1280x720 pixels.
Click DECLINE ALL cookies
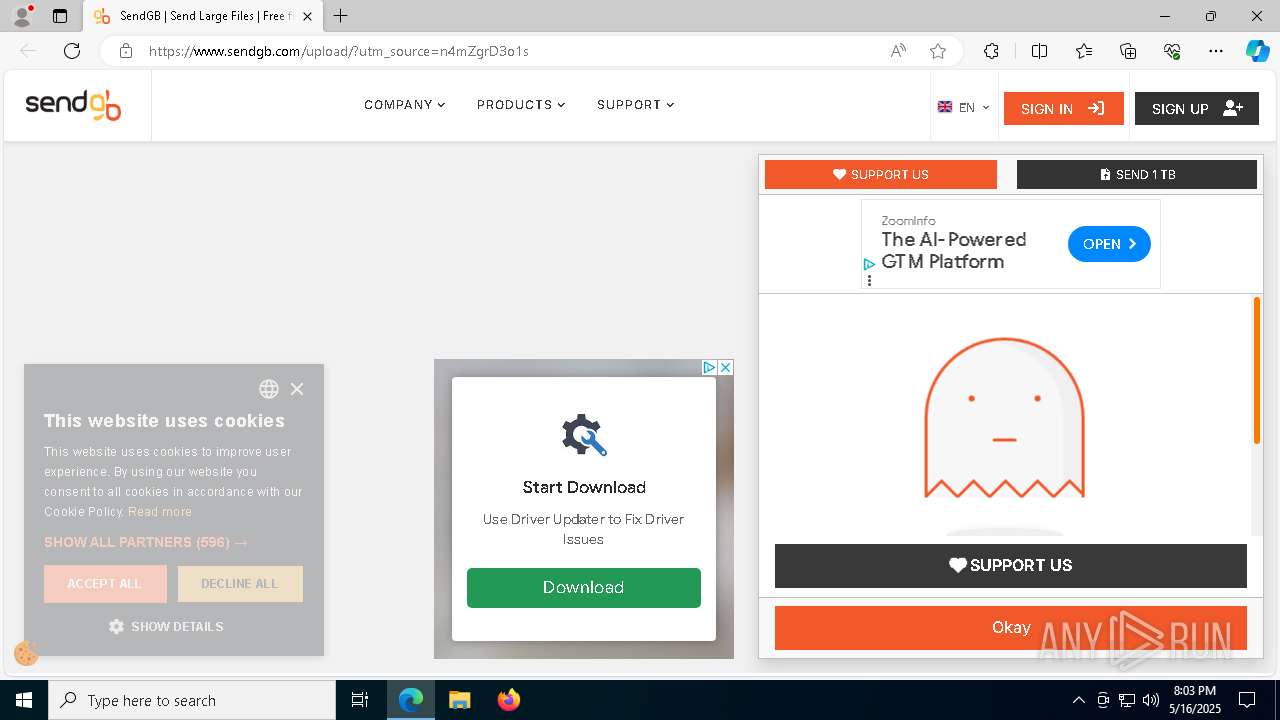tap(240, 584)
